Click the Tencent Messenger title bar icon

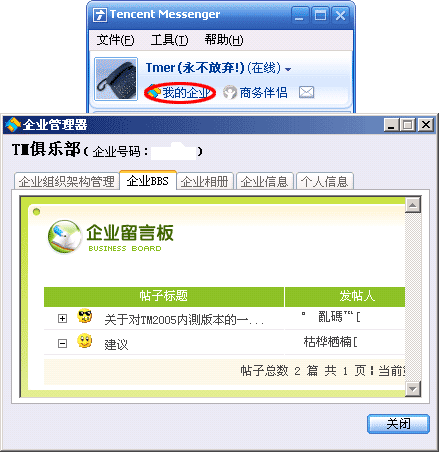point(100,15)
